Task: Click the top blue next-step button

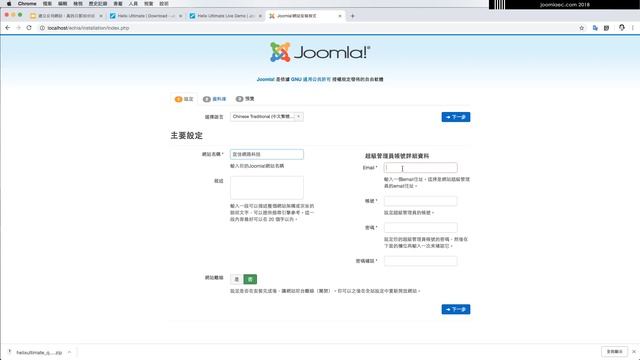Action: [x=456, y=117]
